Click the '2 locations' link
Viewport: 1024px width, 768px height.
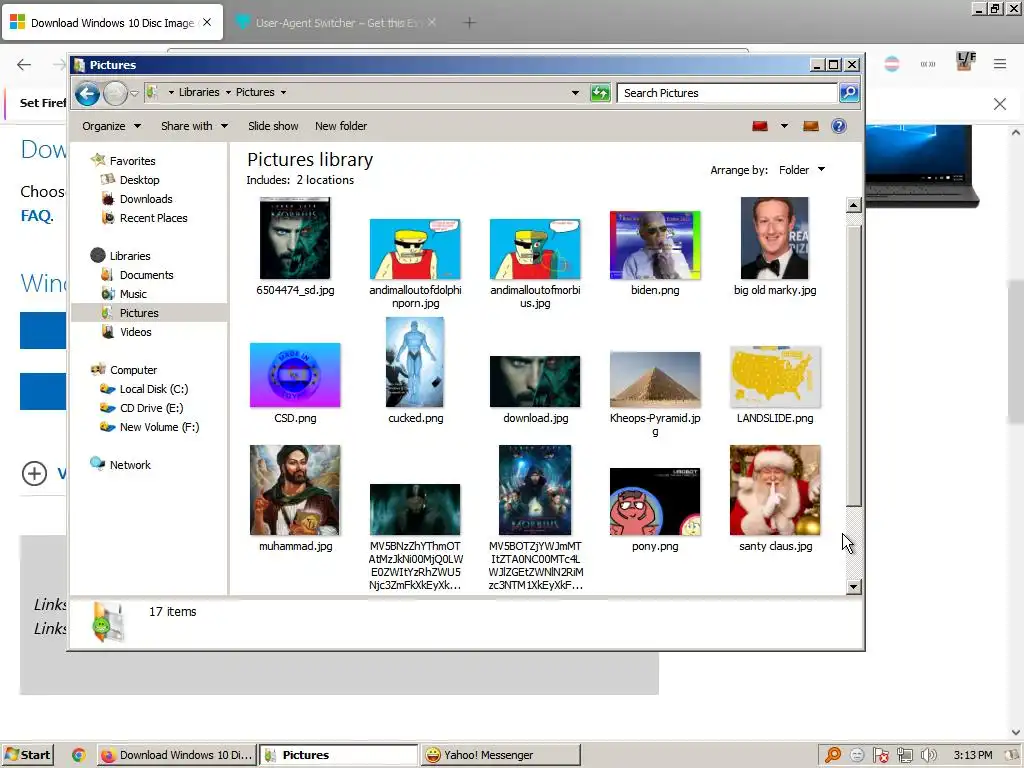tap(325, 180)
